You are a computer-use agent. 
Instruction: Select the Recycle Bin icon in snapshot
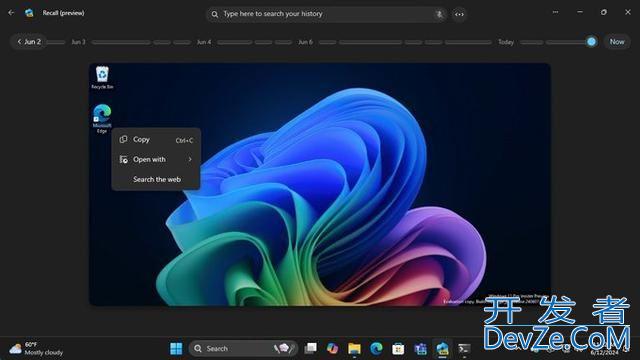point(102,78)
